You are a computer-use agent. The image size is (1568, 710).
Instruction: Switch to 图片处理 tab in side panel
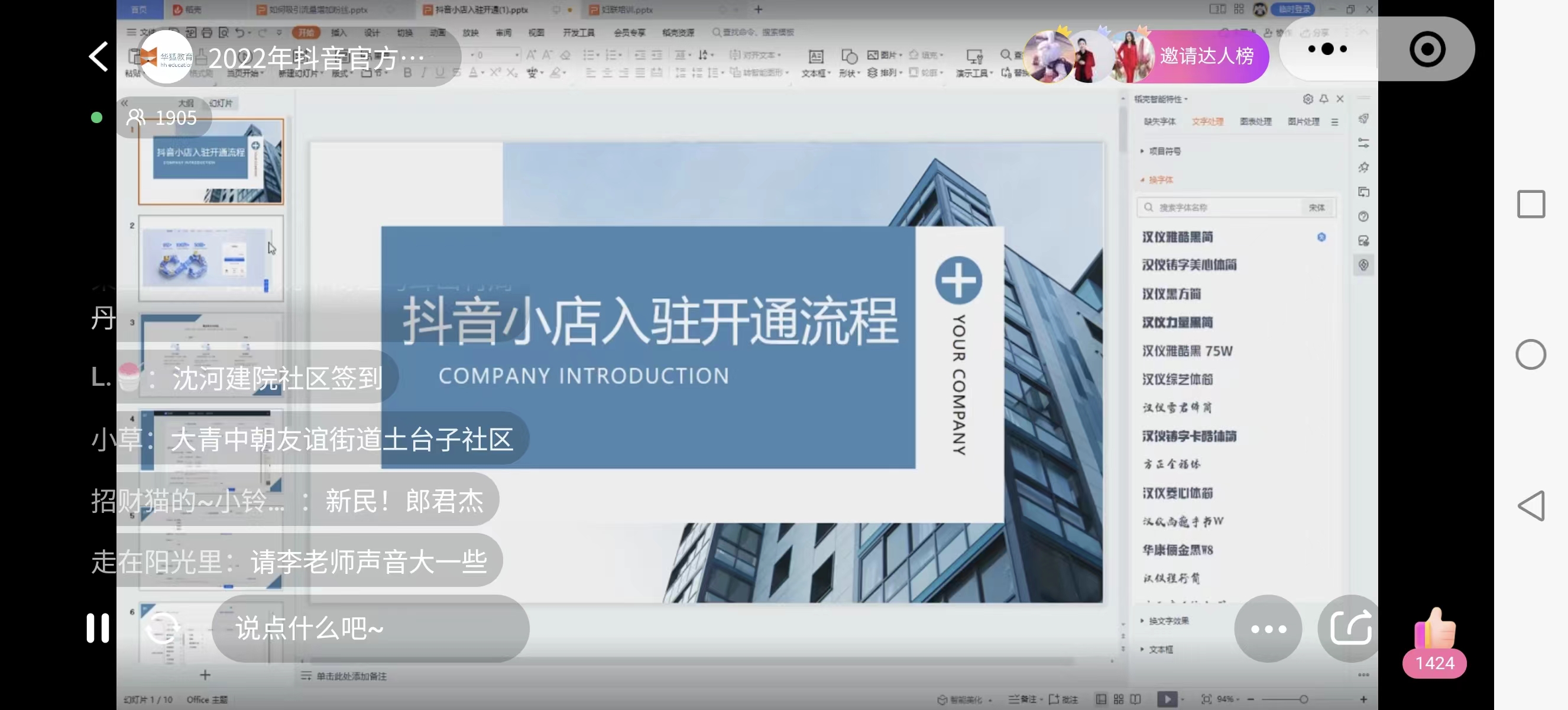tap(1303, 121)
